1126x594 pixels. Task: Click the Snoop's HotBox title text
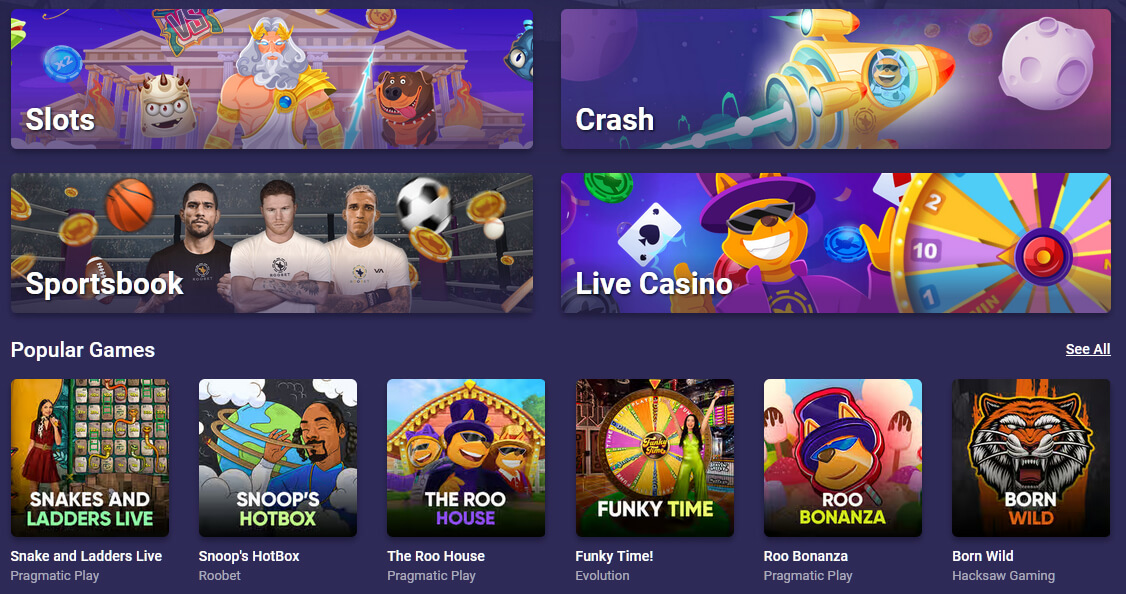[x=249, y=556]
